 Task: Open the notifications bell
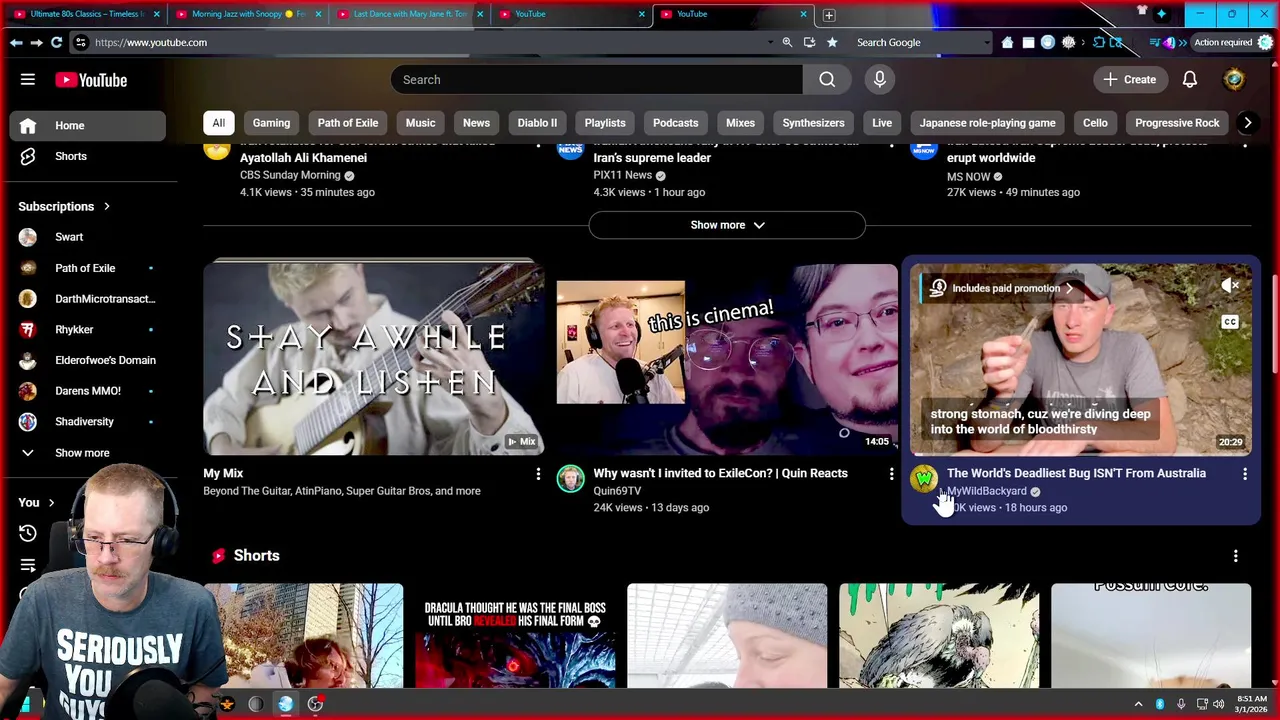(1190, 80)
